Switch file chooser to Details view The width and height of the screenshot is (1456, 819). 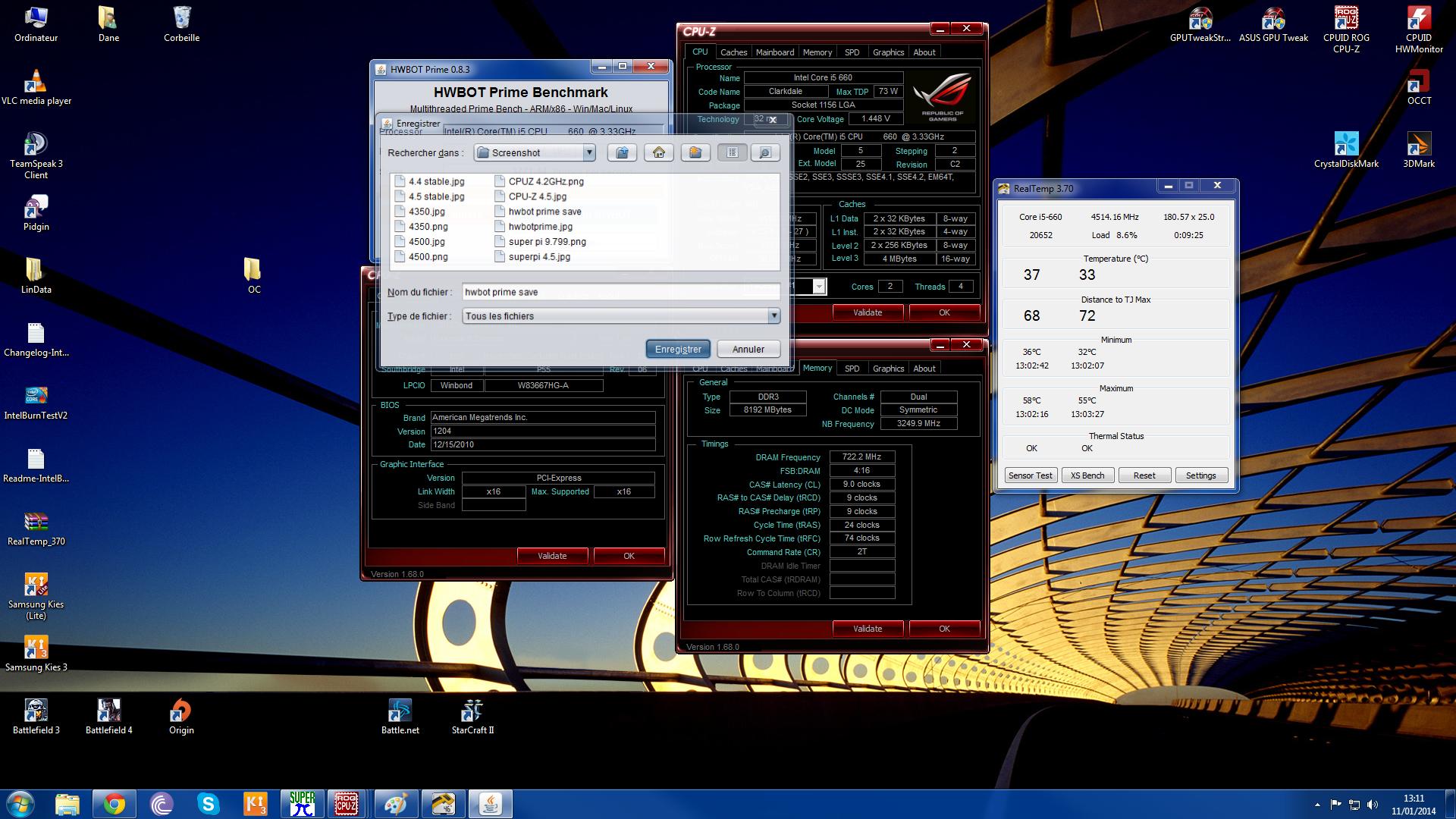(765, 152)
